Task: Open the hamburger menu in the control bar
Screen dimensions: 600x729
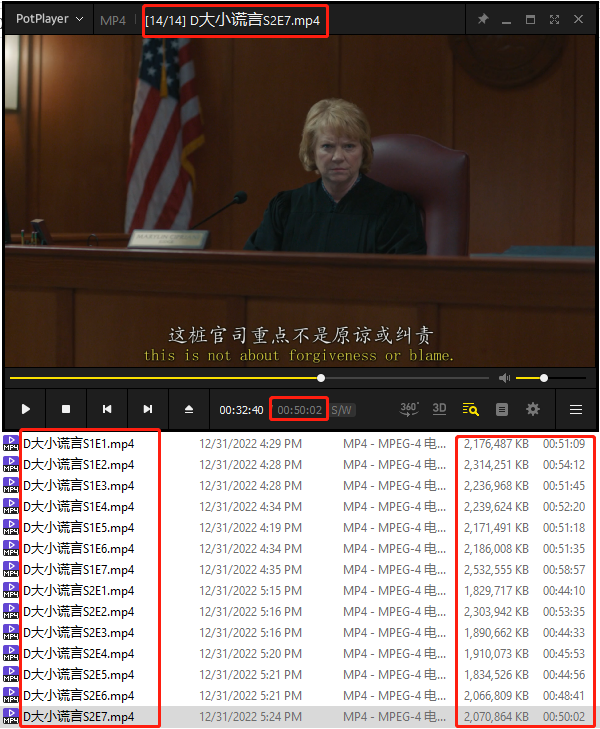Action: 576,409
